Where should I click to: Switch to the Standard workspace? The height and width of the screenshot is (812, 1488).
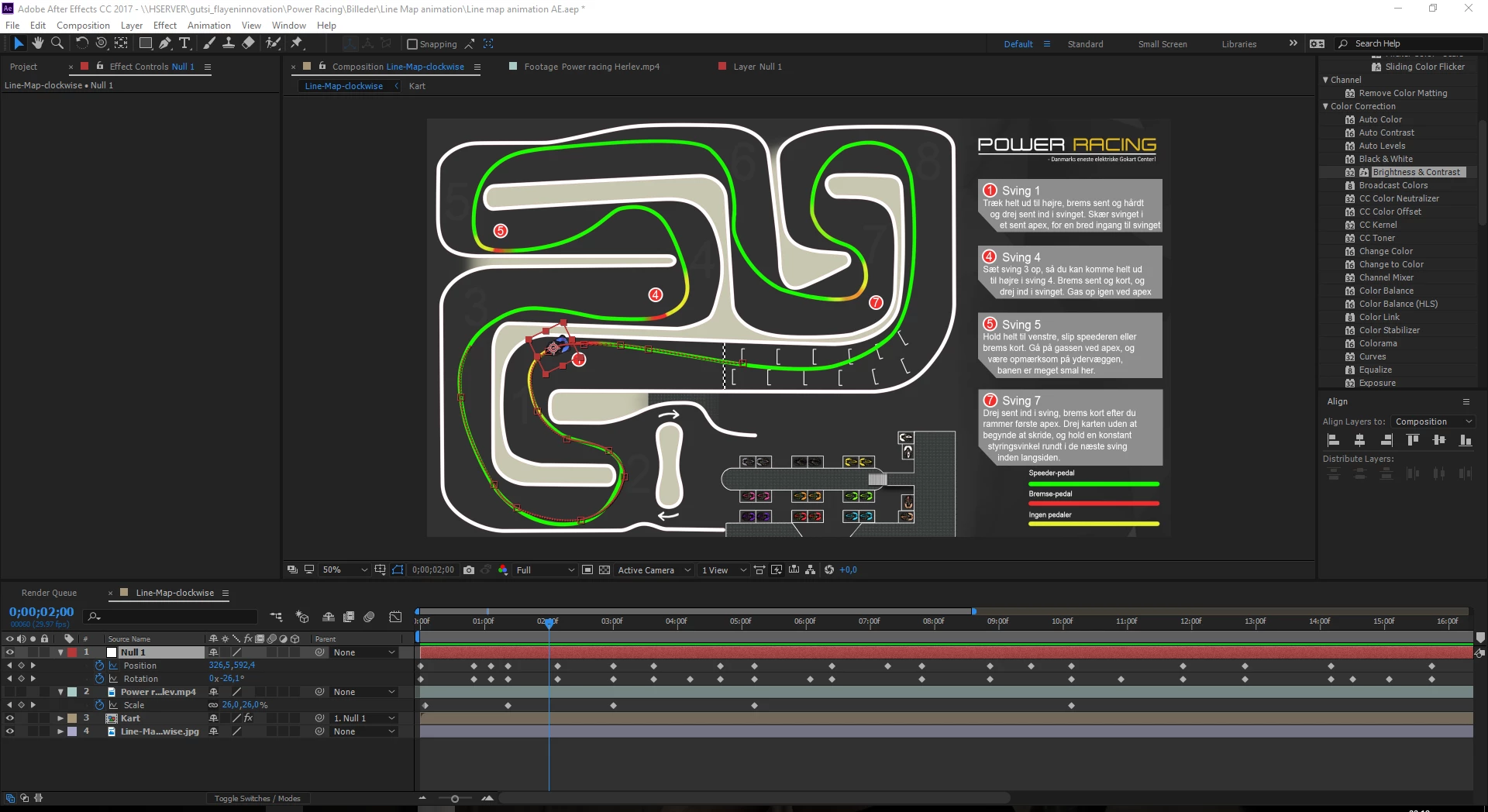(x=1085, y=44)
